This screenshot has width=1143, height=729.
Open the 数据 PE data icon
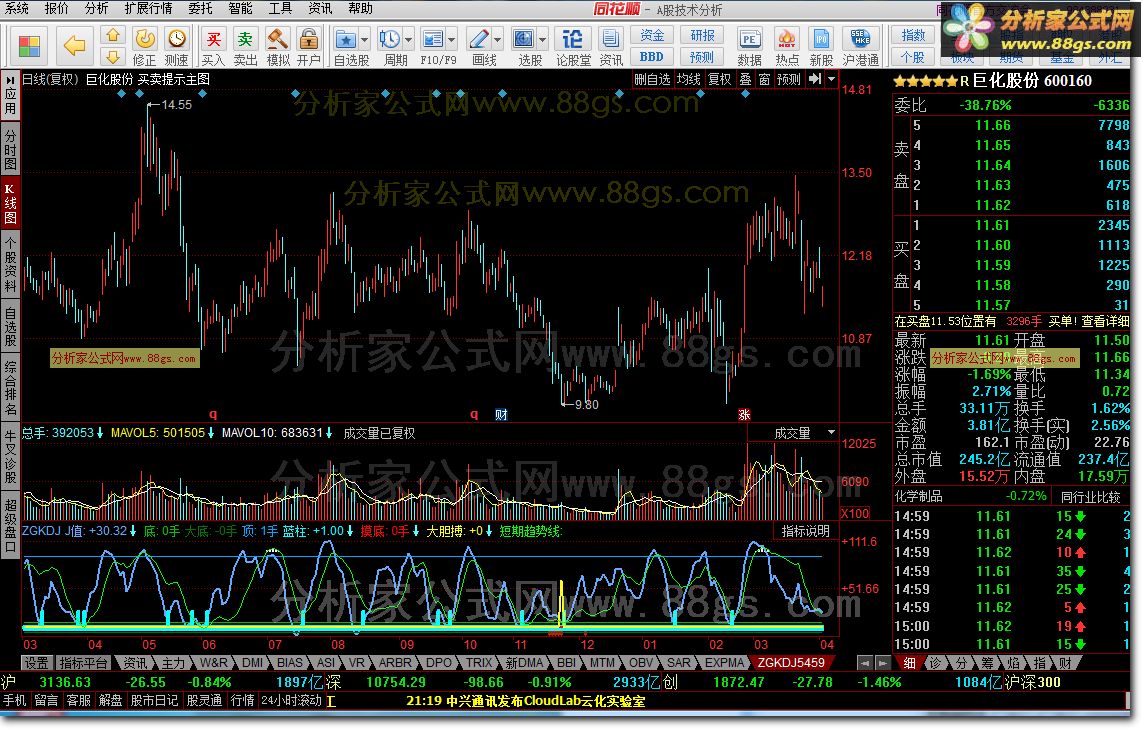(x=749, y=47)
